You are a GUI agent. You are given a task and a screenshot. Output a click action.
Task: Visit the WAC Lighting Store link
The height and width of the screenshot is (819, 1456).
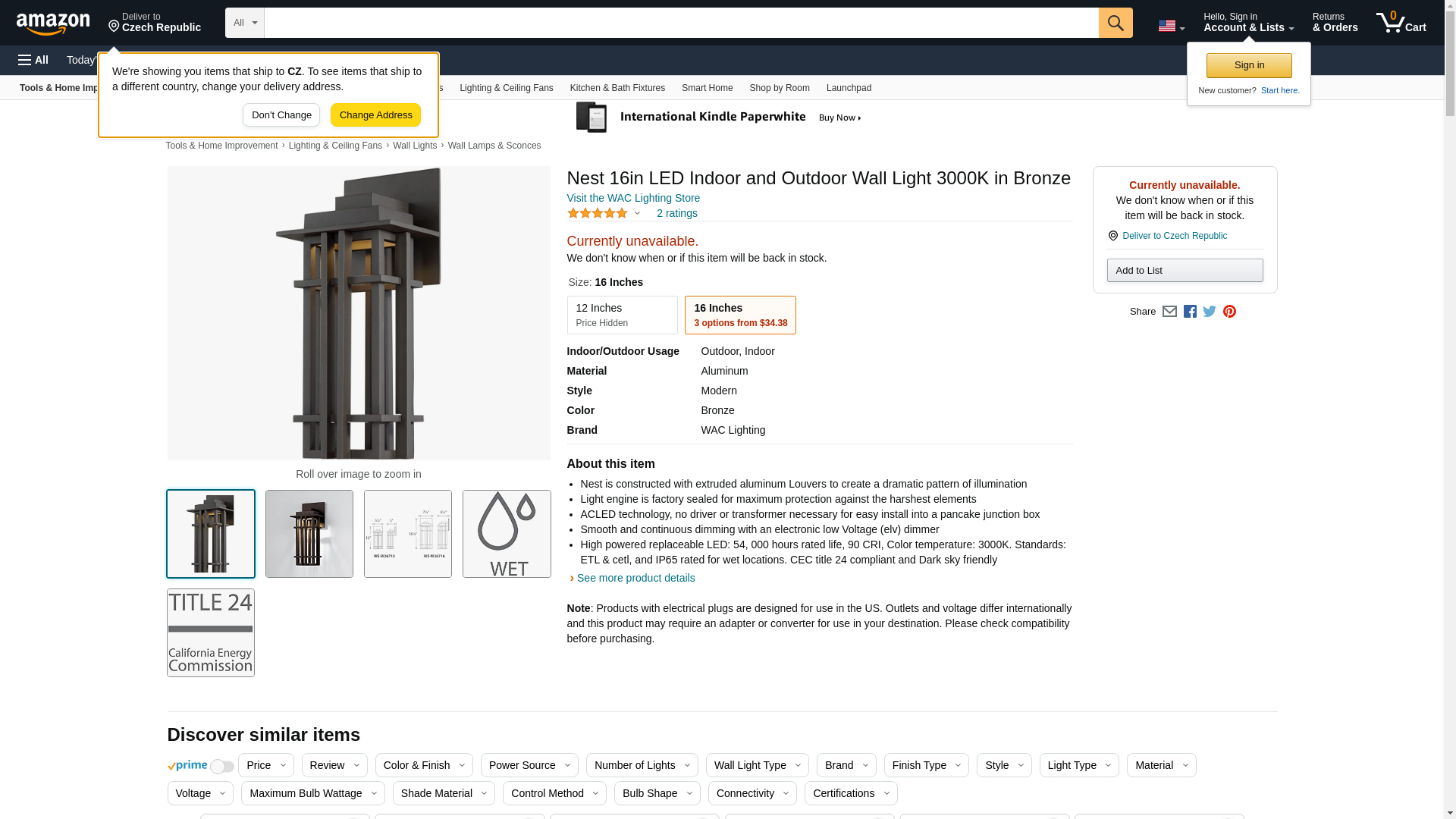633,198
